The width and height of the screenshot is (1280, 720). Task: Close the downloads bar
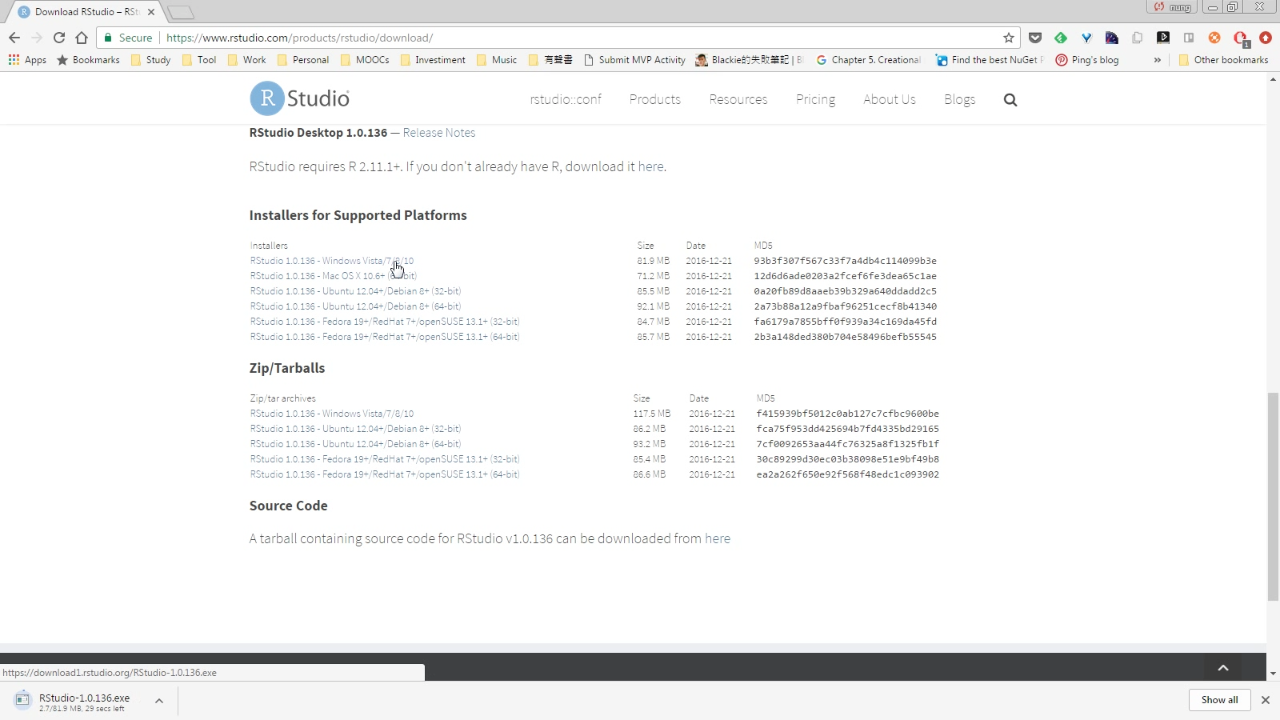click(x=1265, y=700)
